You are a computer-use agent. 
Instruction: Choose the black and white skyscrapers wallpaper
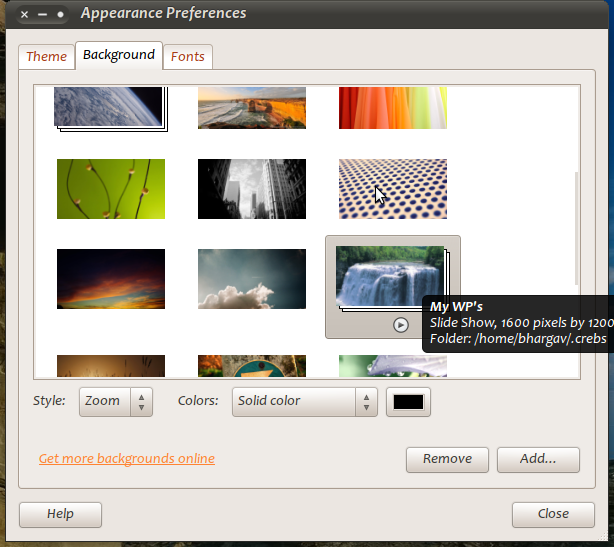[x=252, y=189]
